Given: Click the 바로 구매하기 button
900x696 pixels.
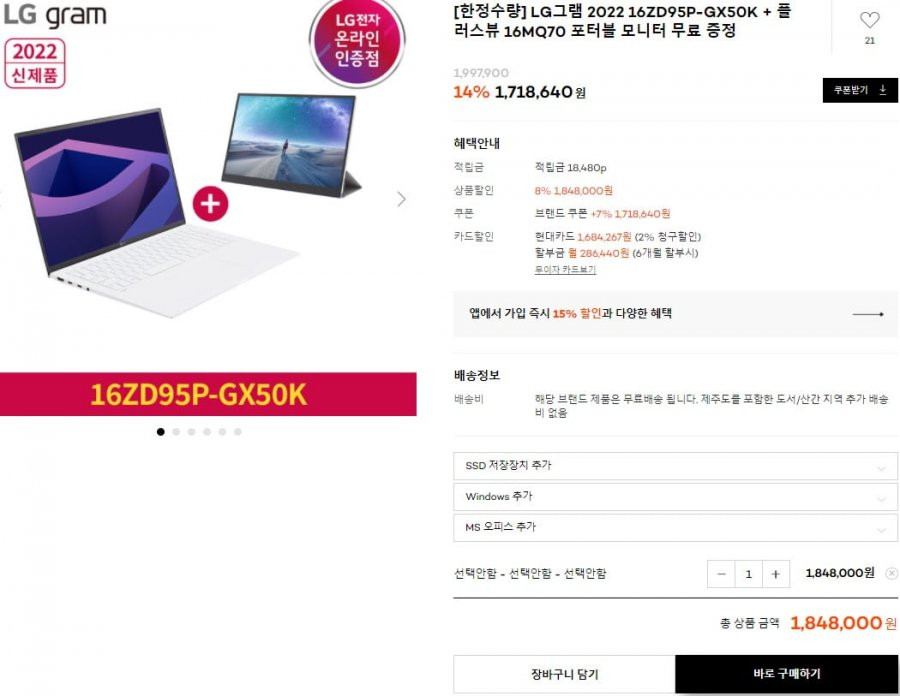Looking at the screenshot, I should coord(786,674).
